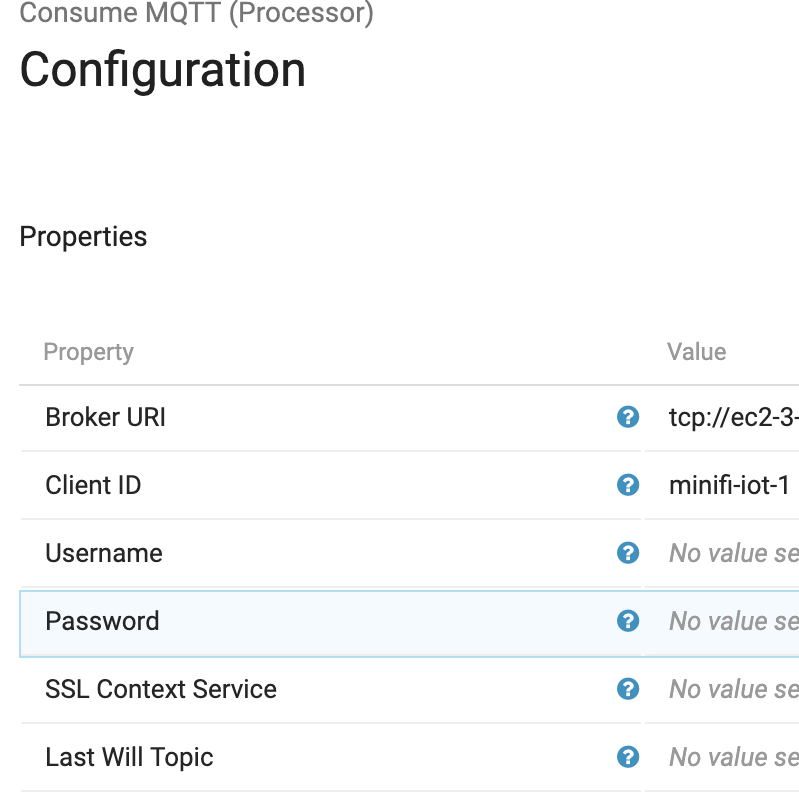Click the Property column header
Screen dimensions: 799x797
88,352
